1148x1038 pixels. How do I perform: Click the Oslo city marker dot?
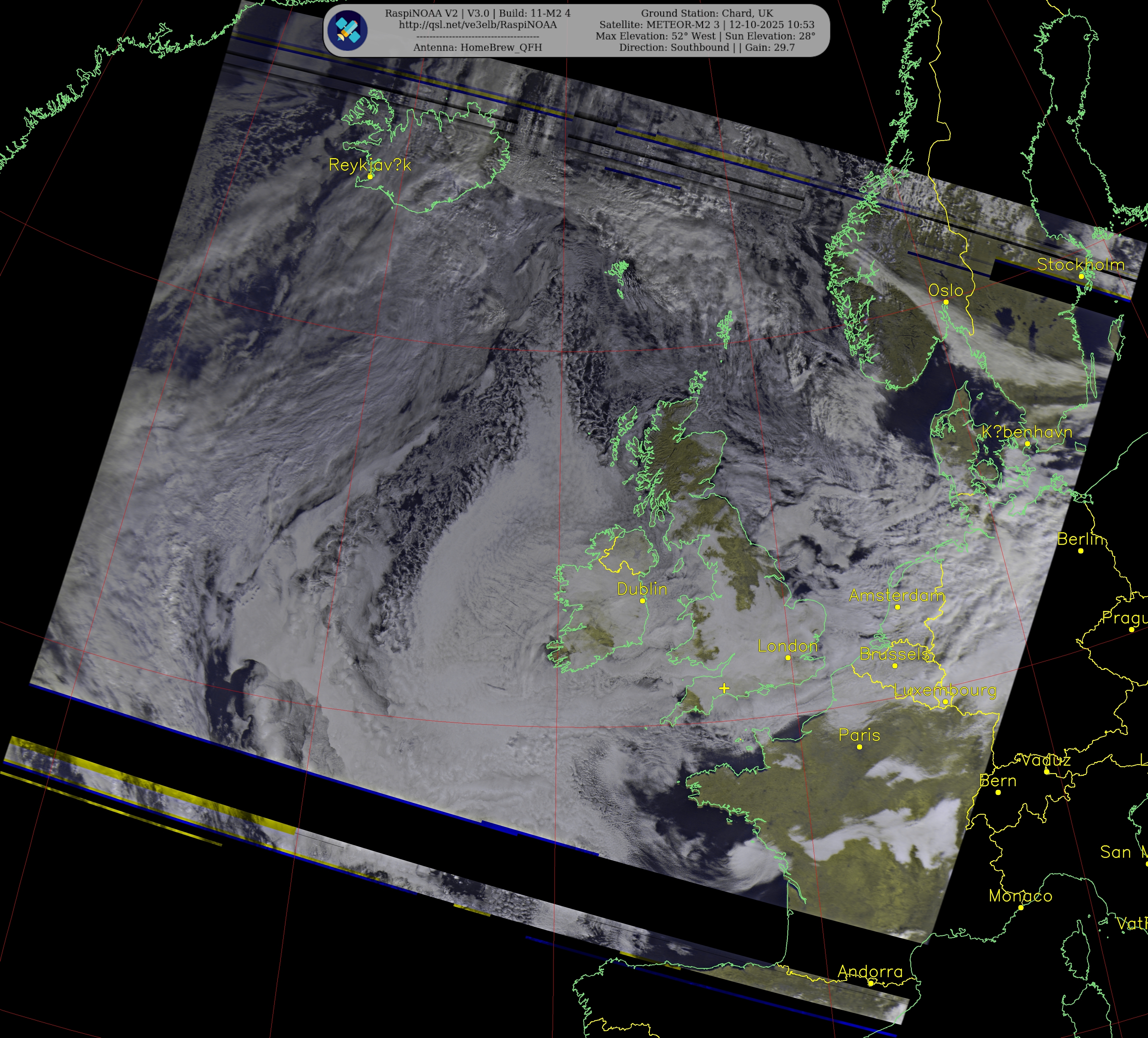[946, 302]
